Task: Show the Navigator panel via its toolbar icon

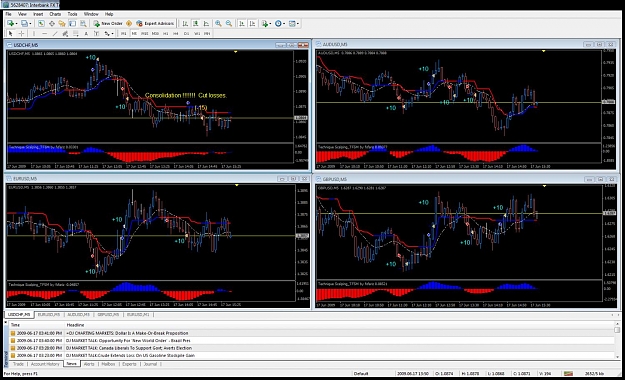Action: (x=62, y=24)
